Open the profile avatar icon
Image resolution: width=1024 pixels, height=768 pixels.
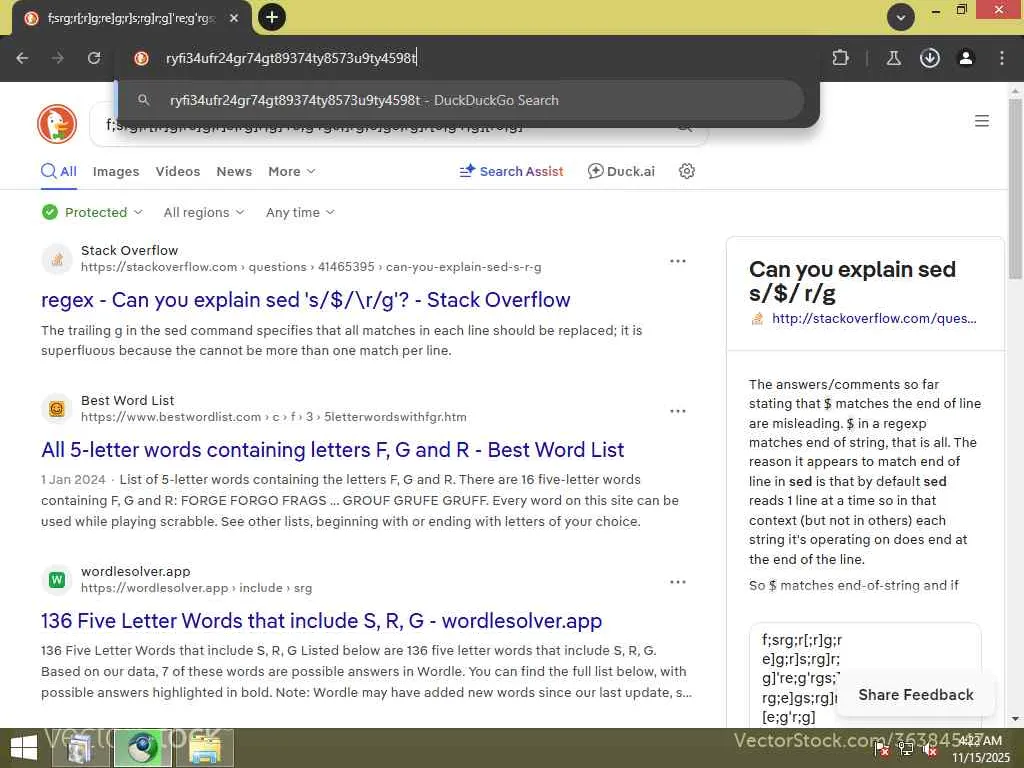pyautogui.click(x=965, y=58)
